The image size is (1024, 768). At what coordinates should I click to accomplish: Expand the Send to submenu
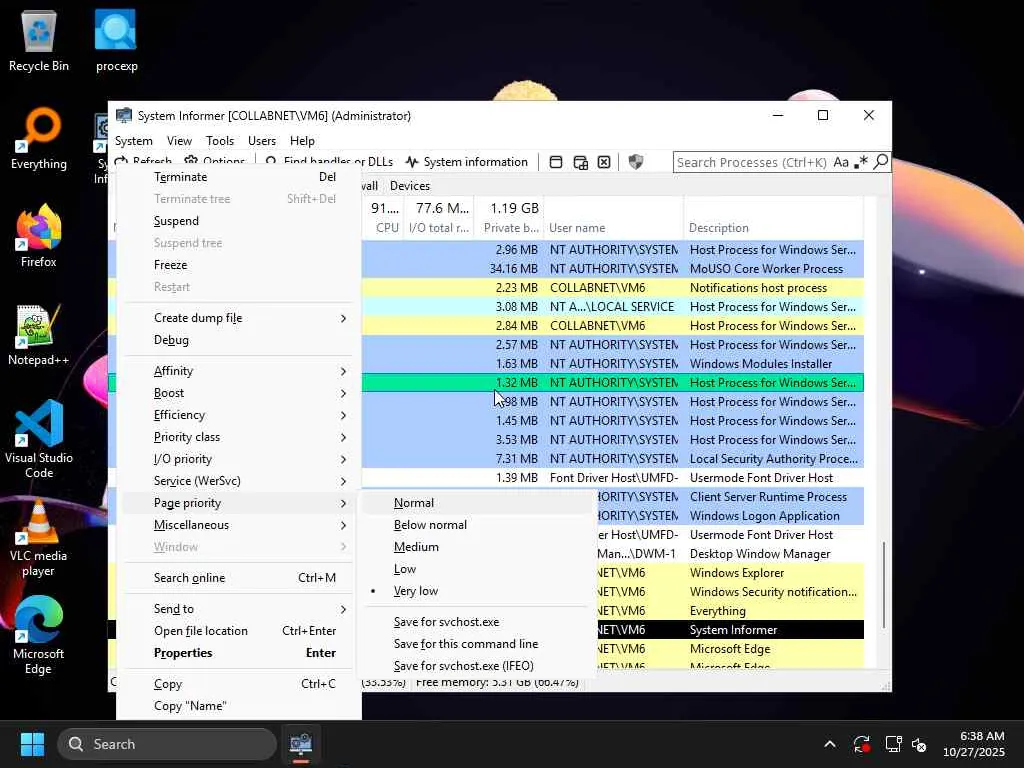pos(238,609)
